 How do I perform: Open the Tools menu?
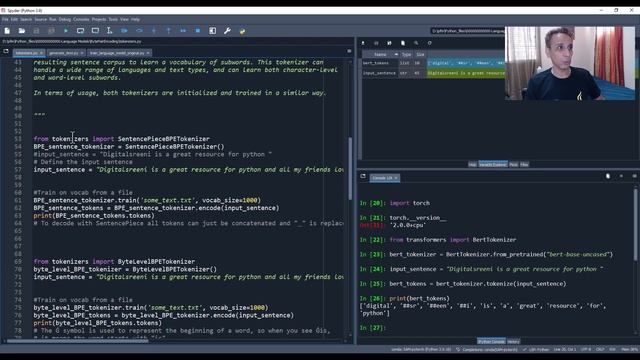point(113,19)
